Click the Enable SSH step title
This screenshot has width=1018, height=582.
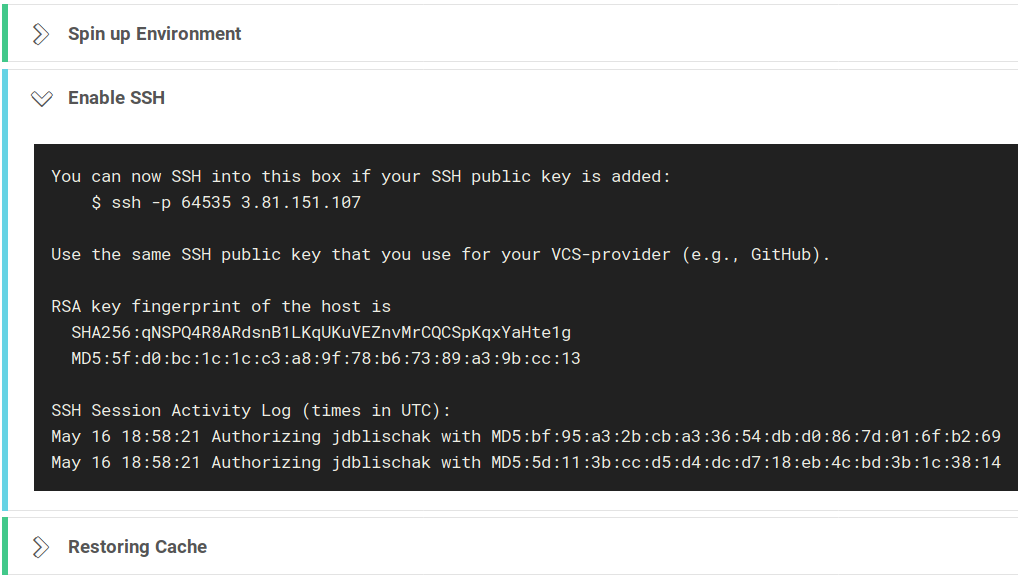click(117, 98)
